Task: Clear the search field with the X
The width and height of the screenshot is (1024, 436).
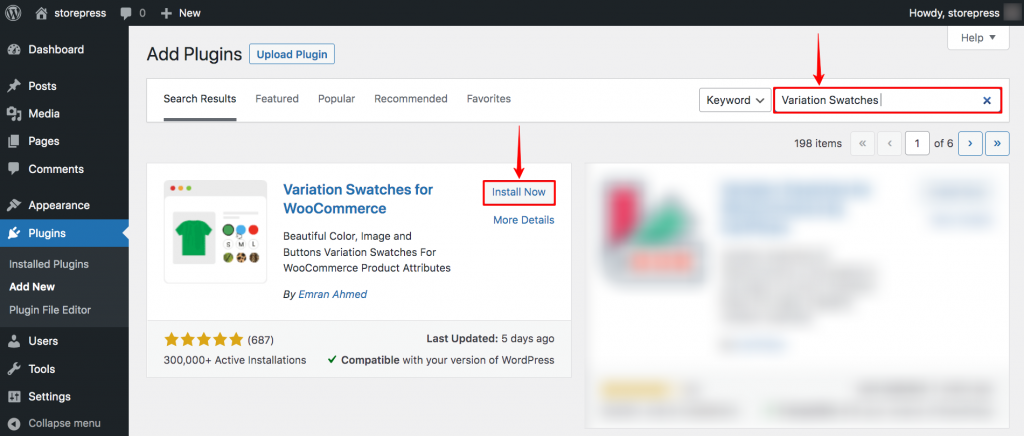Action: [987, 101]
